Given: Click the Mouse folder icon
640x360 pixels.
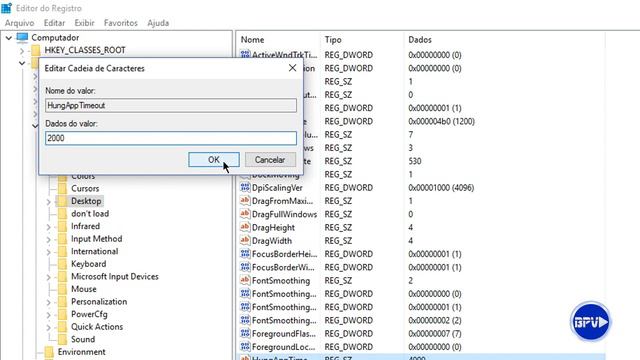Looking at the screenshot, I should click(62, 289).
